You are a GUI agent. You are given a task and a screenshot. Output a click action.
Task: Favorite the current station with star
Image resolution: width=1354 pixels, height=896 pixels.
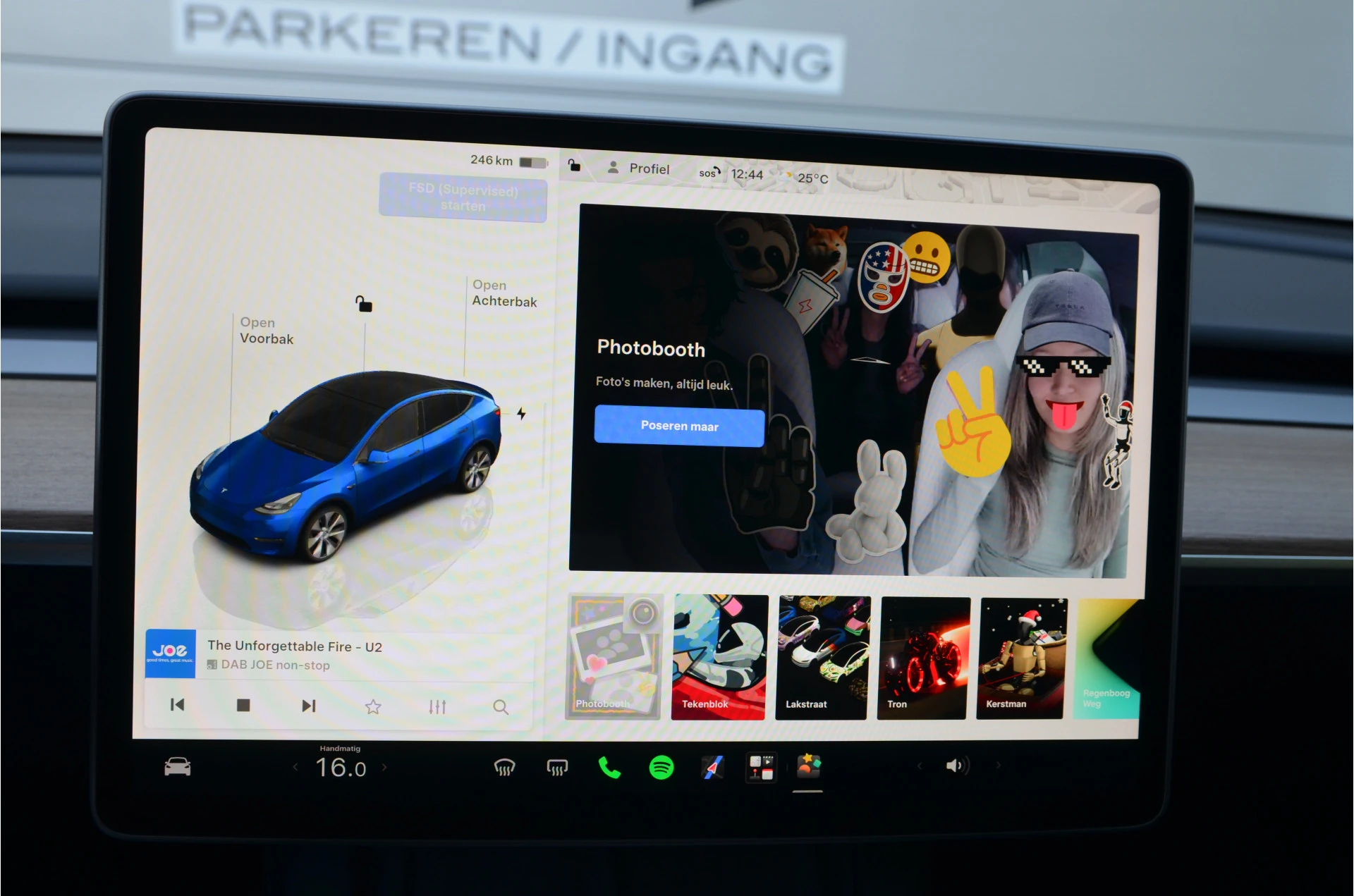point(373,706)
